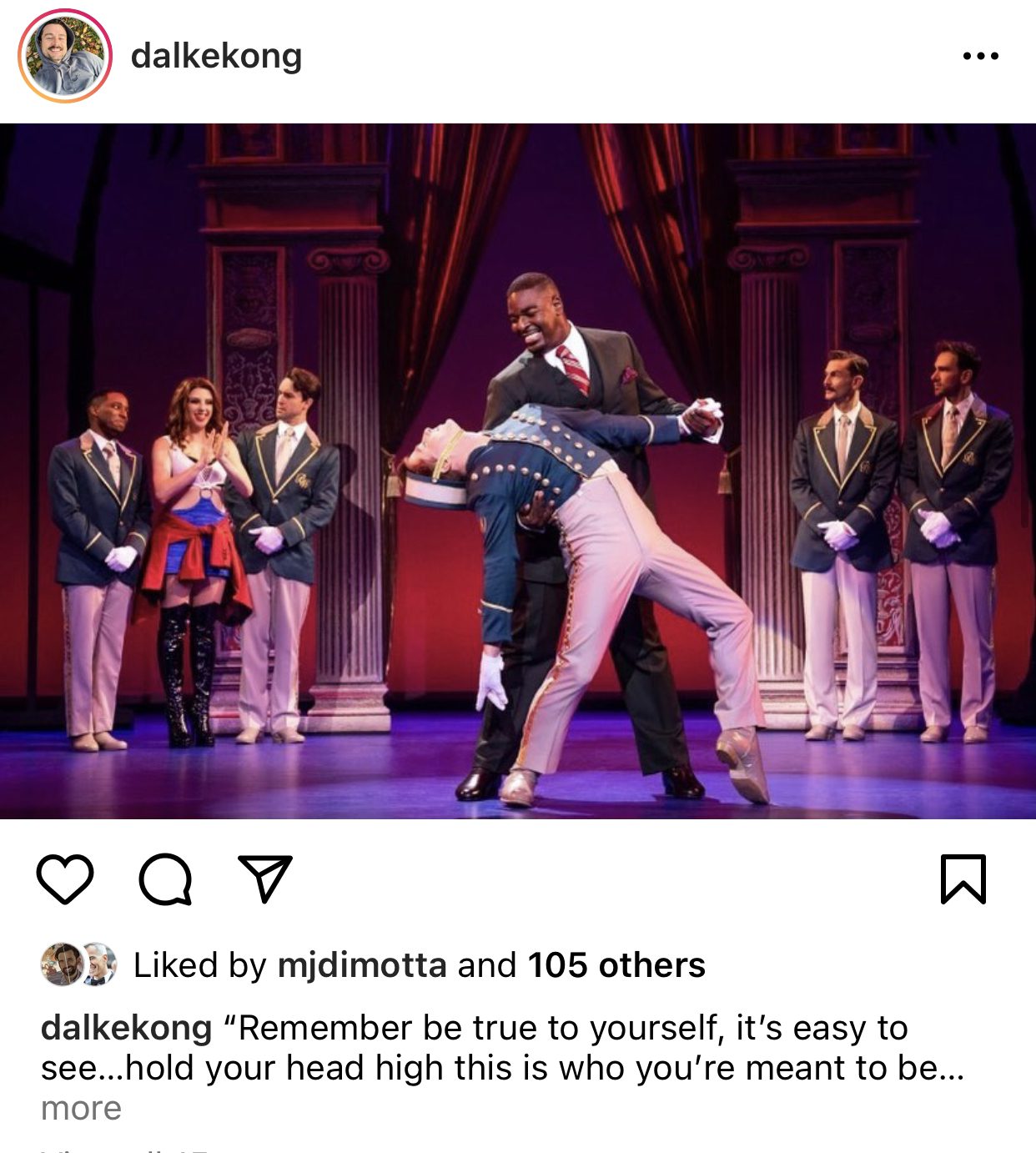The height and width of the screenshot is (1153, 1036).
Task: Tap the second liker avatar thumbnail
Action: pos(98,964)
